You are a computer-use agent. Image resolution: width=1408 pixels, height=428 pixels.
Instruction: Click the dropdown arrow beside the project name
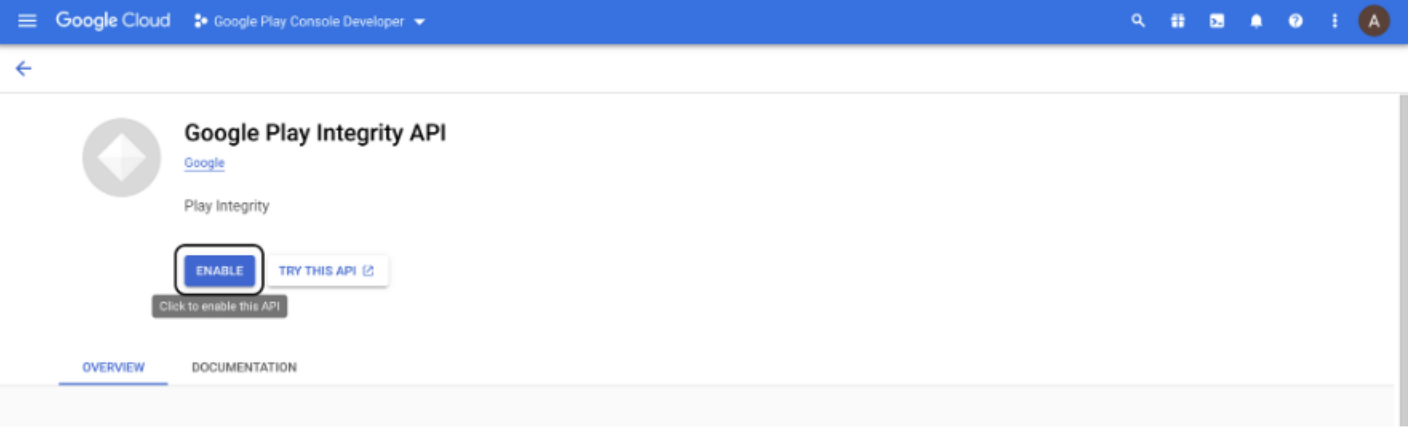419,21
